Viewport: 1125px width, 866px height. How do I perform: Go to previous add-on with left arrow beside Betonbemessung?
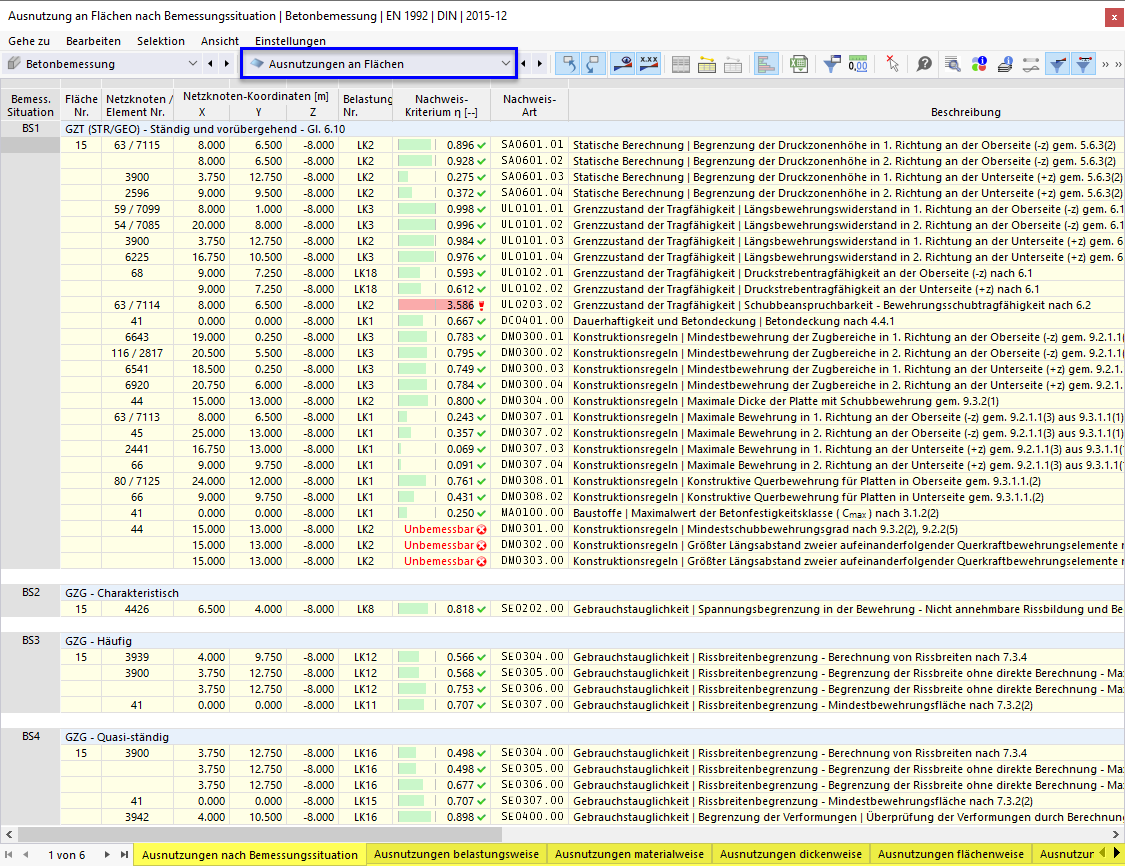click(x=210, y=64)
